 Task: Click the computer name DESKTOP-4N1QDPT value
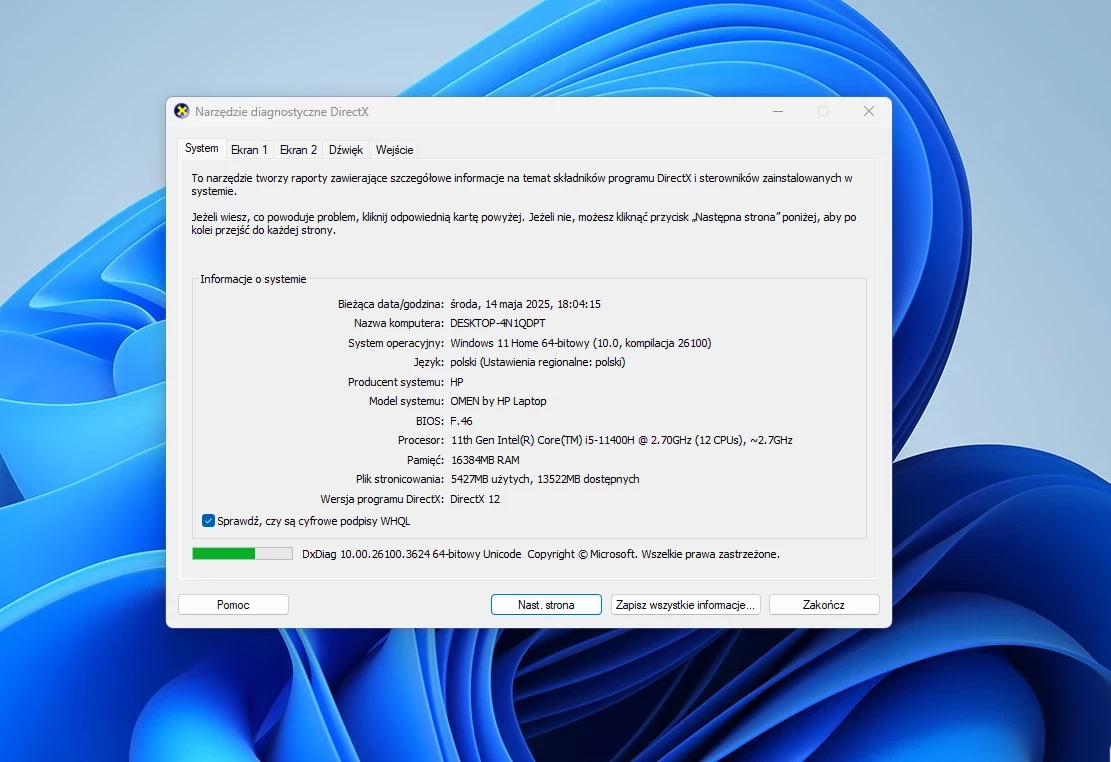500,324
